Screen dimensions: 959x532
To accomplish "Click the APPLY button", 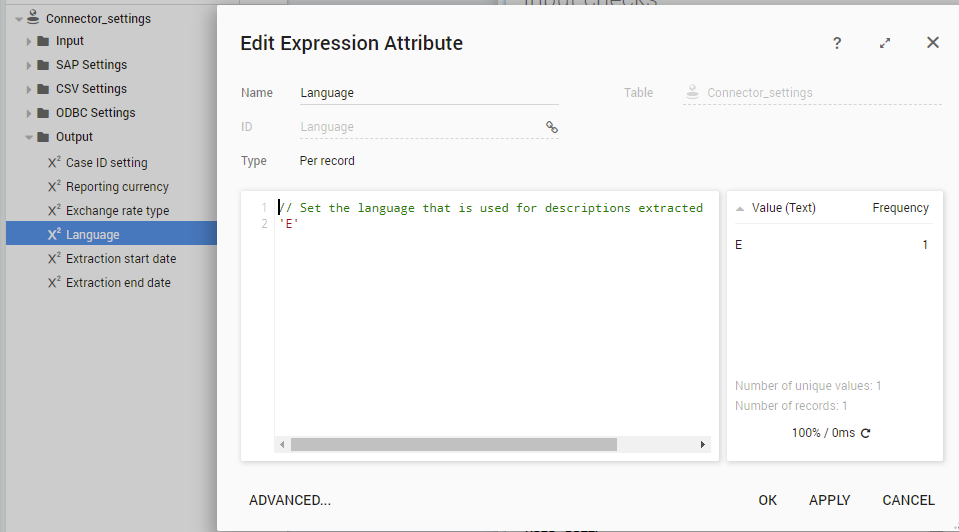I will point(829,500).
